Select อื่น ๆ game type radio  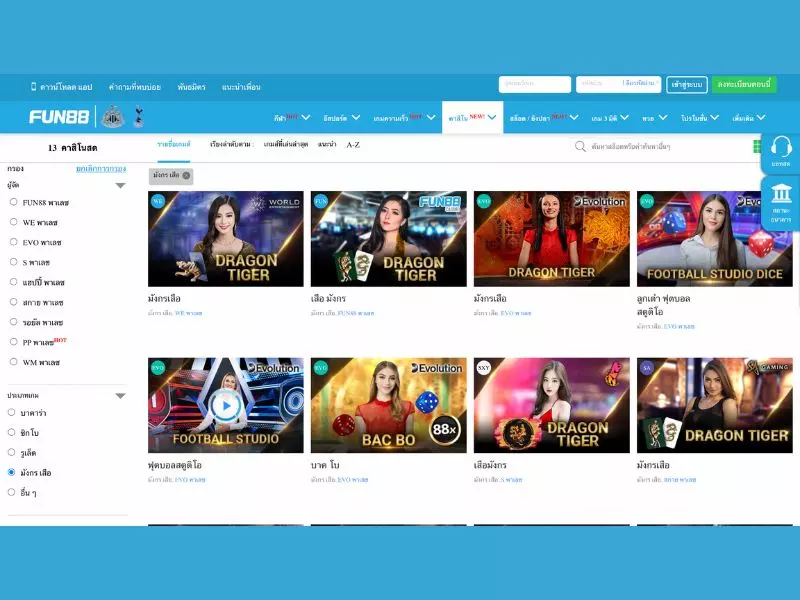[x=11, y=492]
